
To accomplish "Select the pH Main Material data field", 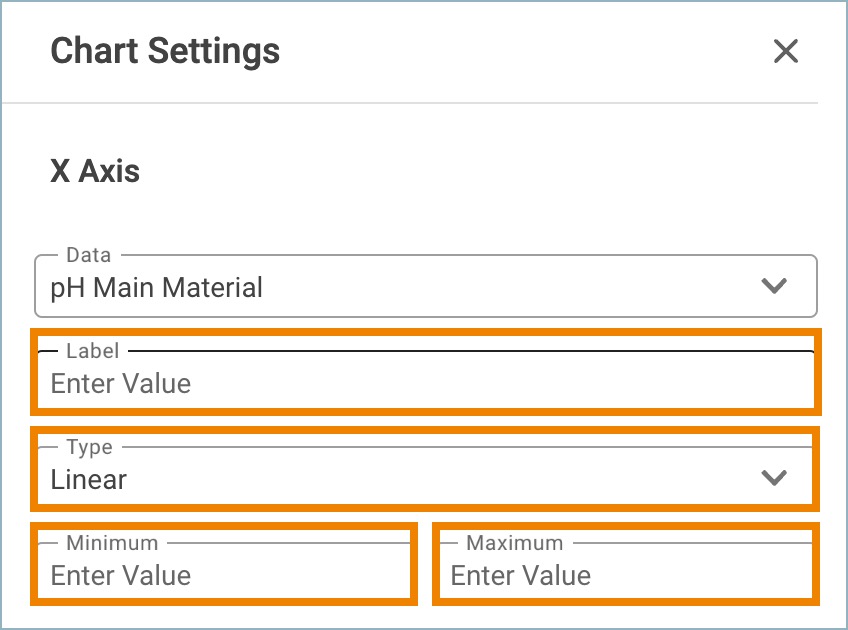I will pyautogui.click(x=426, y=286).
